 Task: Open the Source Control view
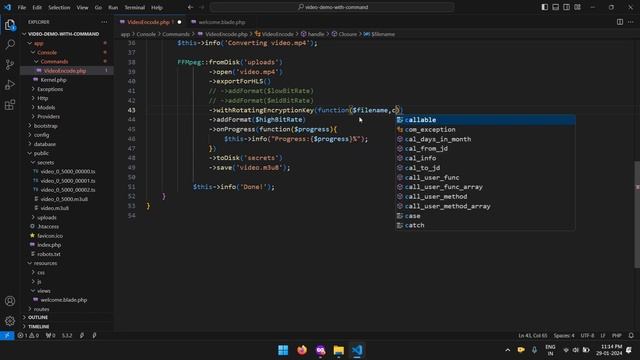click(x=10, y=64)
